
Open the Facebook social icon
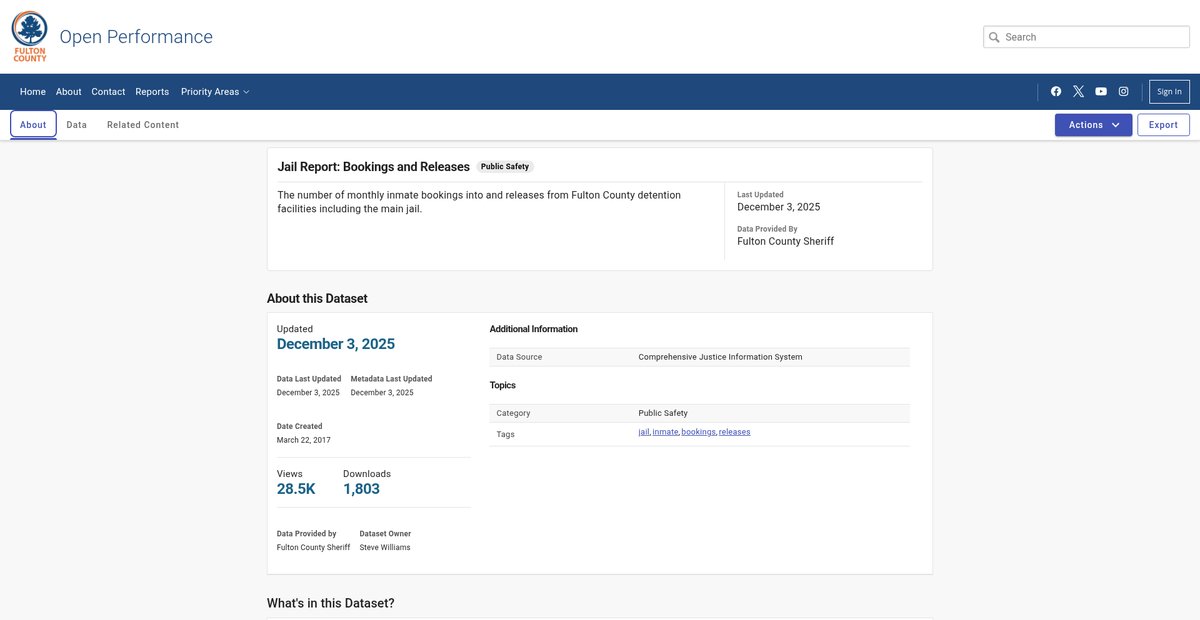tap(1056, 92)
